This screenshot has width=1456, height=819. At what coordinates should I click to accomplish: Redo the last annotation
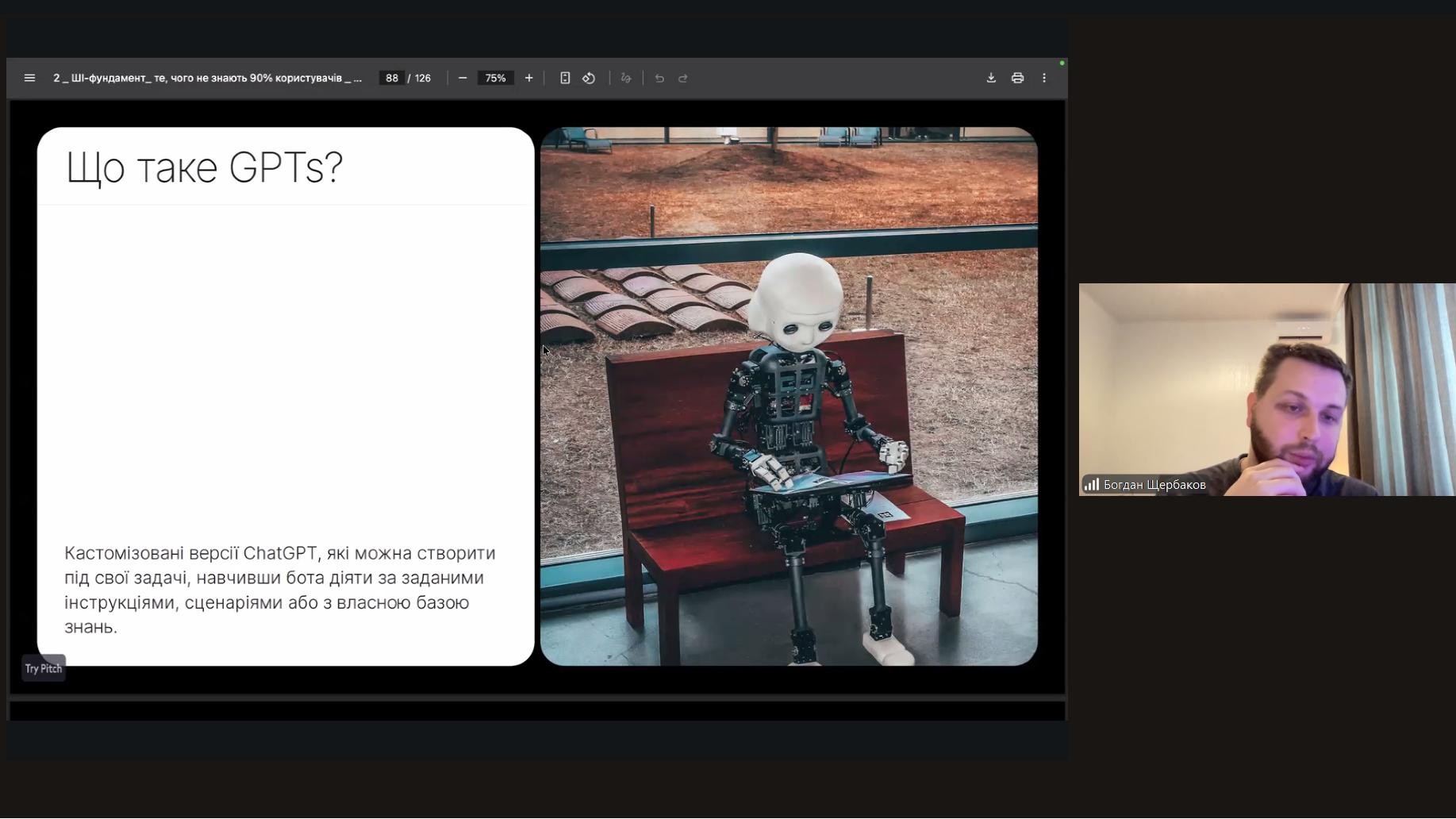(x=683, y=78)
